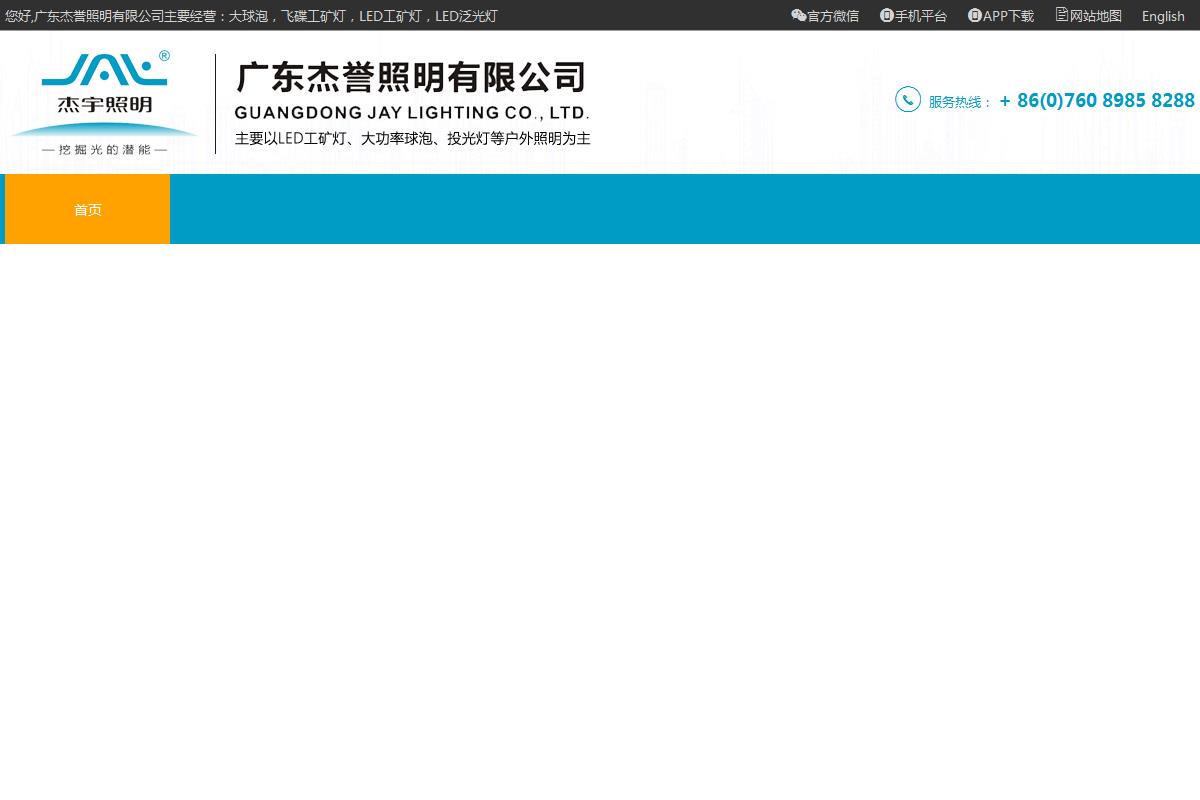The height and width of the screenshot is (800, 1200).
Task: Click the 广东杰誉照明有限公司 company title
Action: pos(411,77)
